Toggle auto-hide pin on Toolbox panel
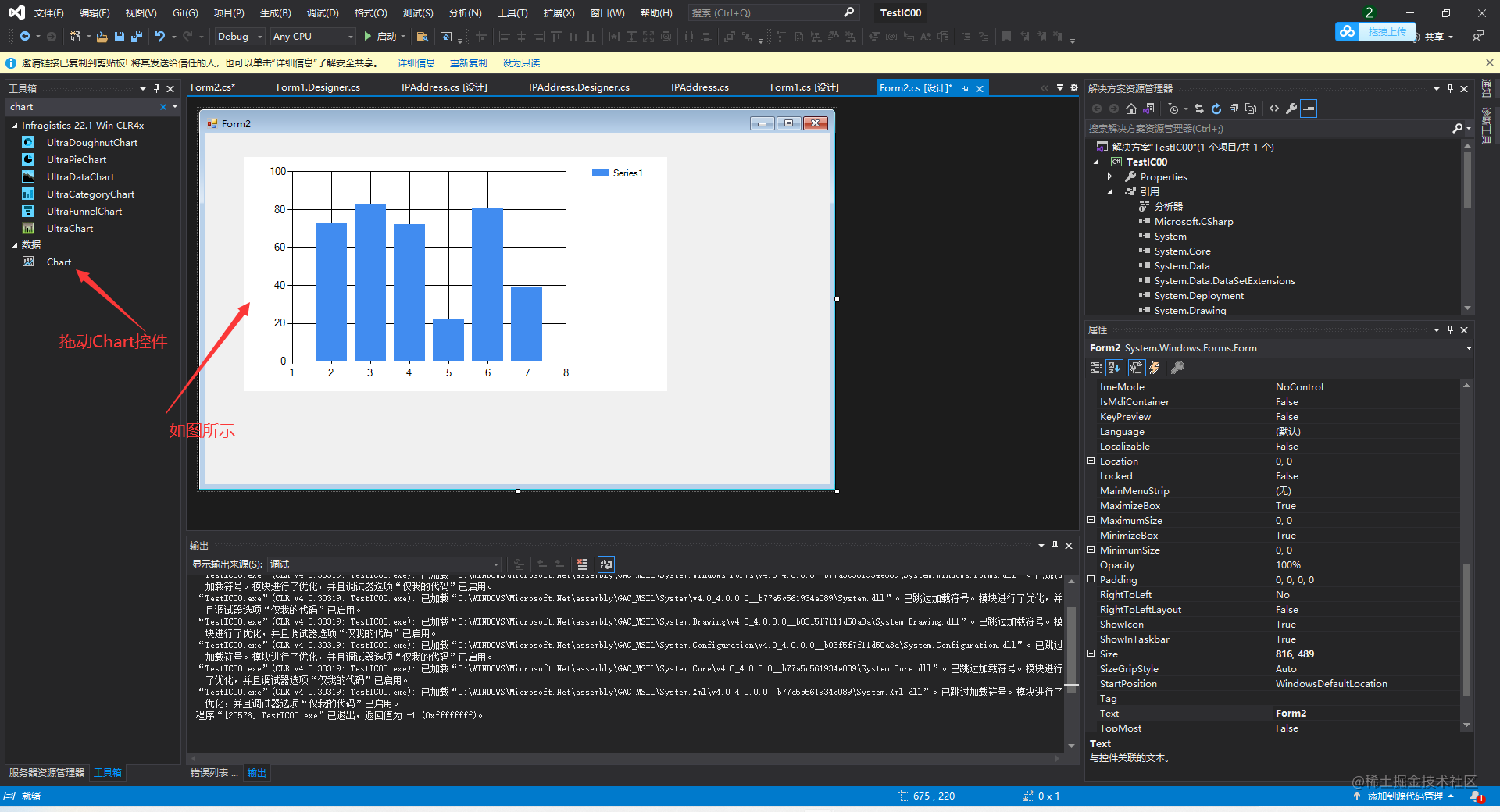 click(x=157, y=88)
